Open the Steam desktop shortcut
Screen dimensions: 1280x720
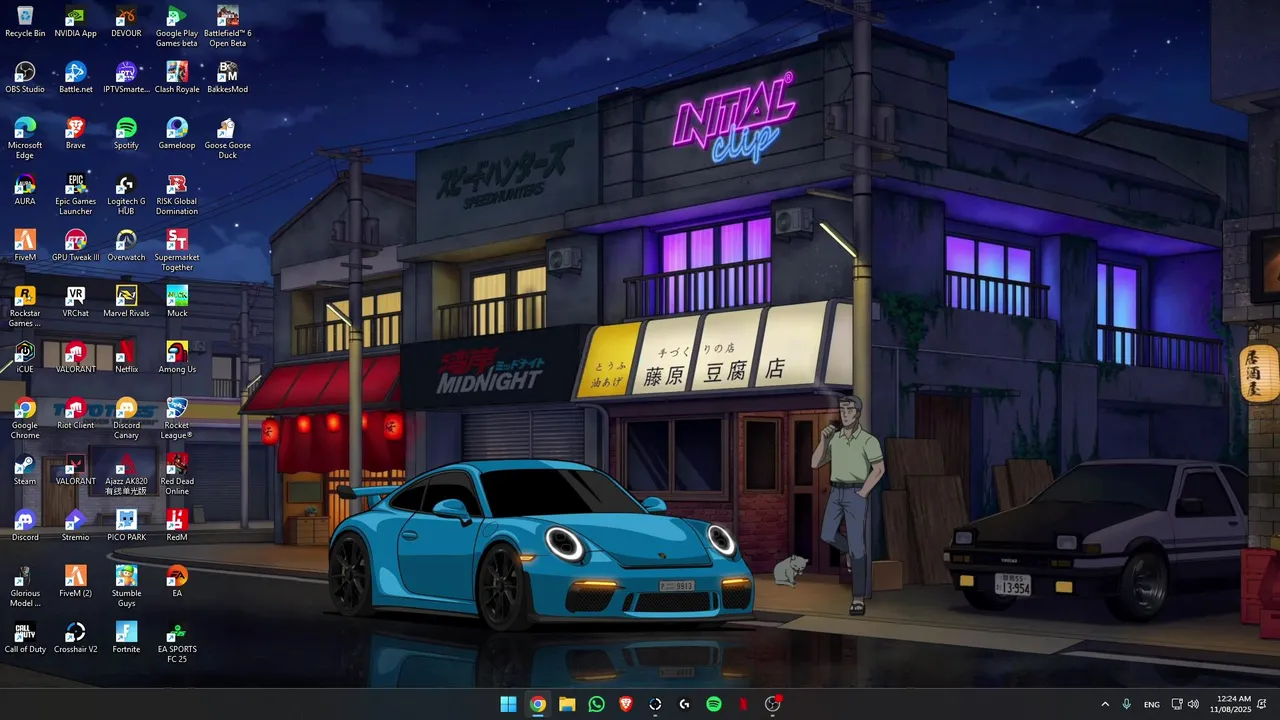[x=25, y=470]
